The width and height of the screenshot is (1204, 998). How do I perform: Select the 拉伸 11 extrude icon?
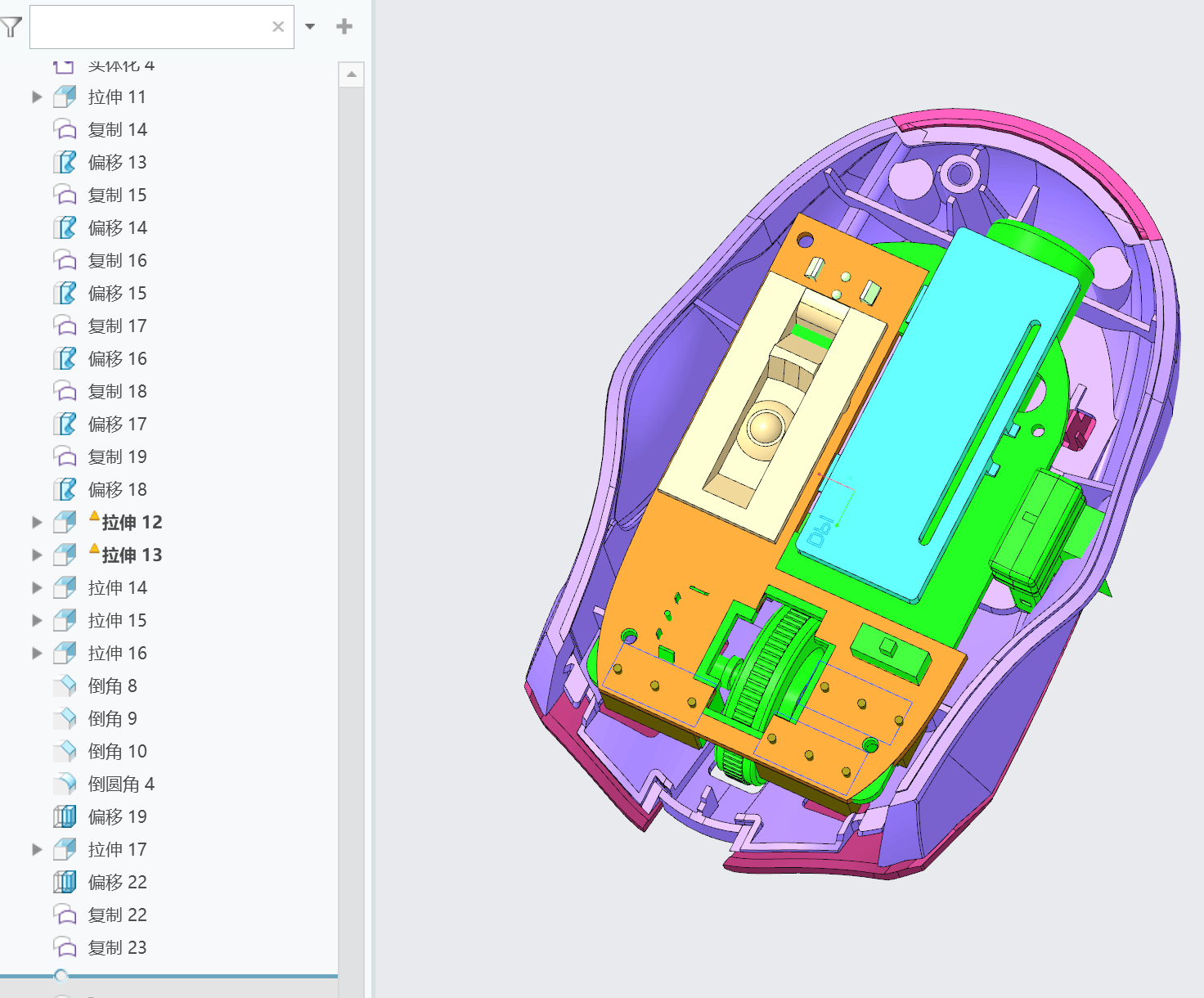(65, 97)
